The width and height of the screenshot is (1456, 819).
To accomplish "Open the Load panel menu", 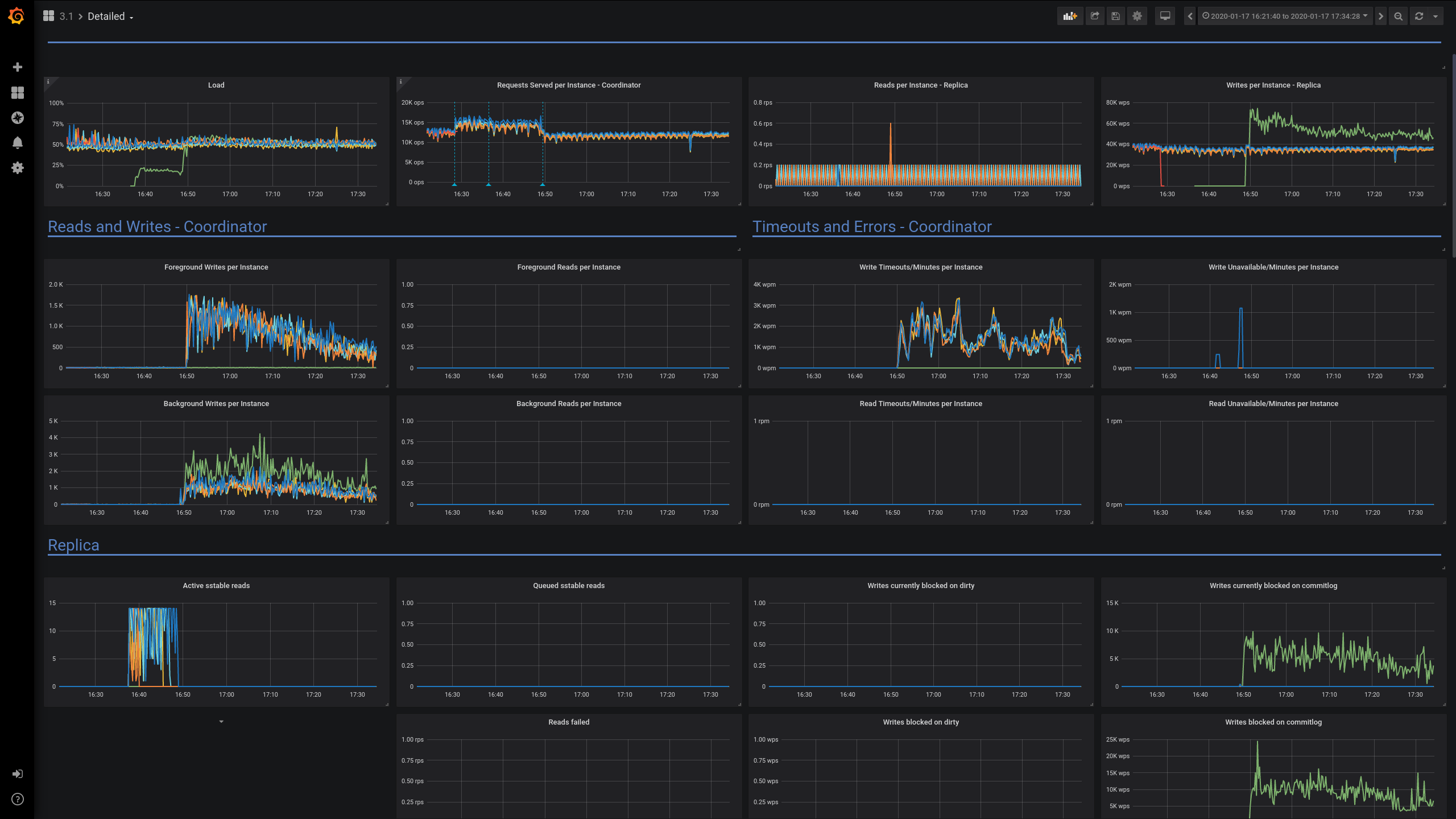I will pyautogui.click(x=216, y=85).
